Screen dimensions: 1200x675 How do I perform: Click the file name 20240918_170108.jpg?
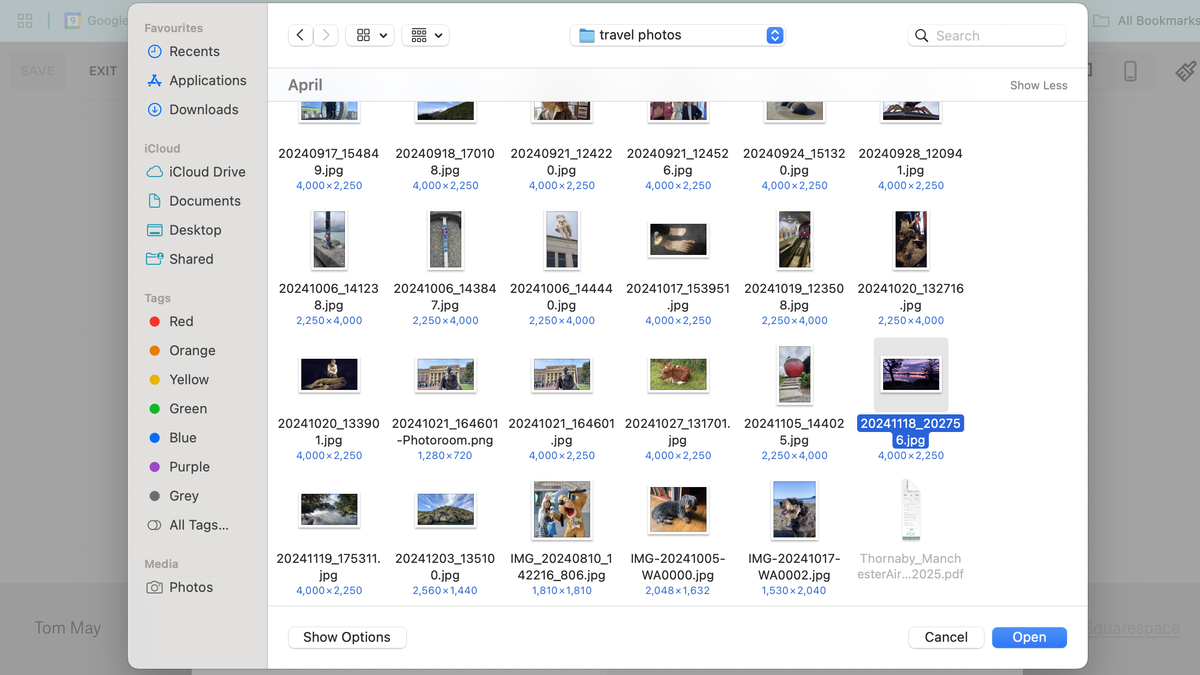click(x=445, y=162)
